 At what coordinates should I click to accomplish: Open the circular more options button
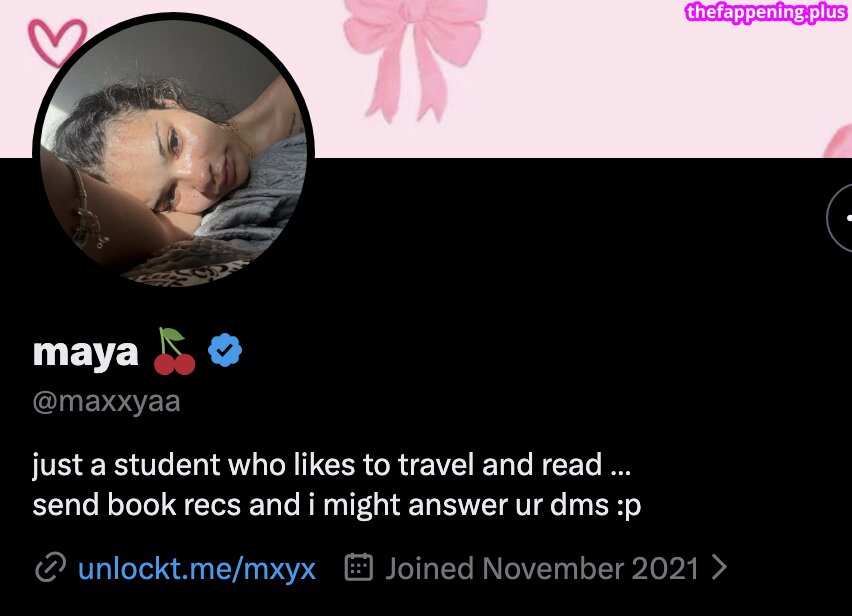[x=840, y=217]
